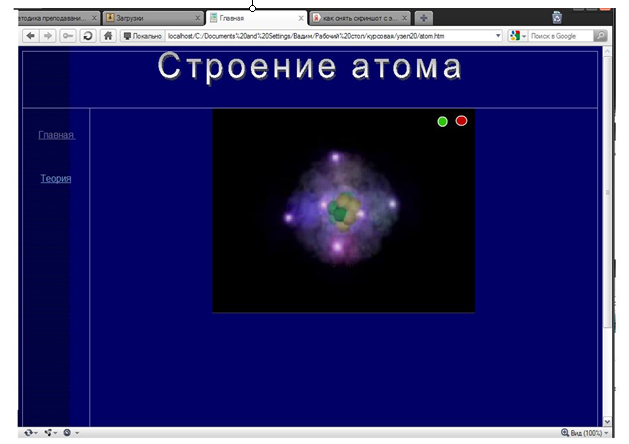Expand the address bar history dropdown
Image resolution: width=629 pixels, height=444 pixels.
[x=498, y=36]
